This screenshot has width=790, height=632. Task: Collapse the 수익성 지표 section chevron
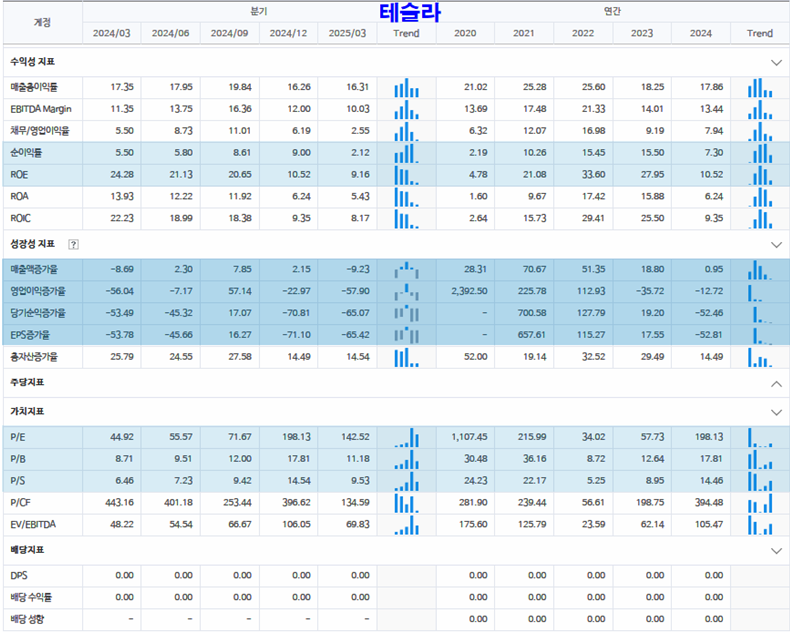(x=776, y=62)
